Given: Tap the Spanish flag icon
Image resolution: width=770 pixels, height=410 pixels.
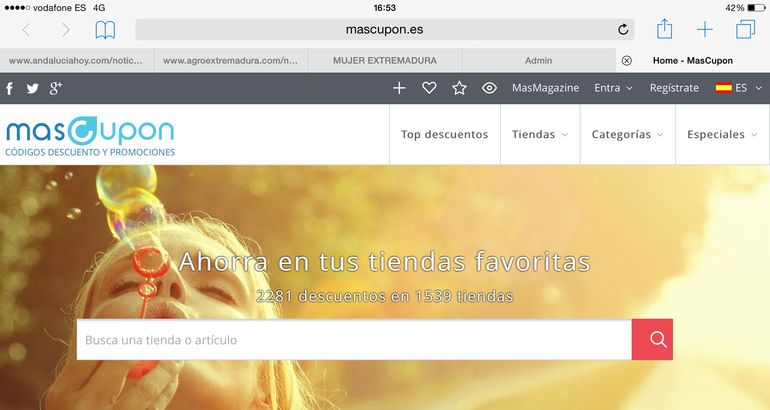Looking at the screenshot, I should 723,88.
